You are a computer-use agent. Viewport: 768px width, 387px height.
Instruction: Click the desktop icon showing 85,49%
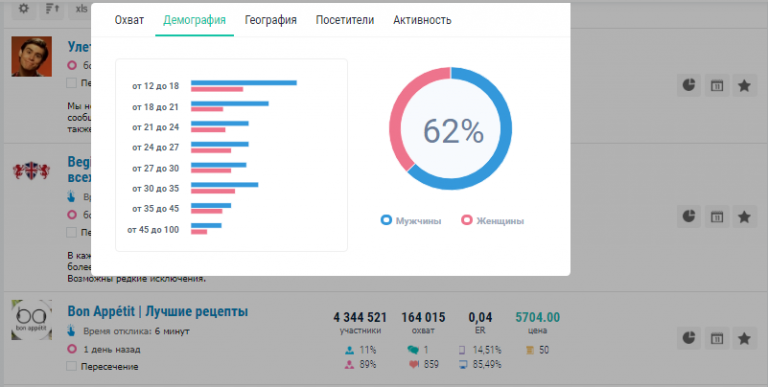(462, 364)
